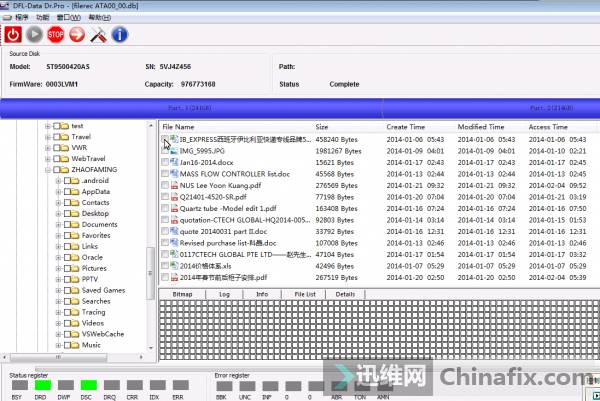This screenshot has height=401, width=600.
Task: Click the 0117CTECH GLOBAL PTE LTD file icon
Action: (x=174, y=254)
